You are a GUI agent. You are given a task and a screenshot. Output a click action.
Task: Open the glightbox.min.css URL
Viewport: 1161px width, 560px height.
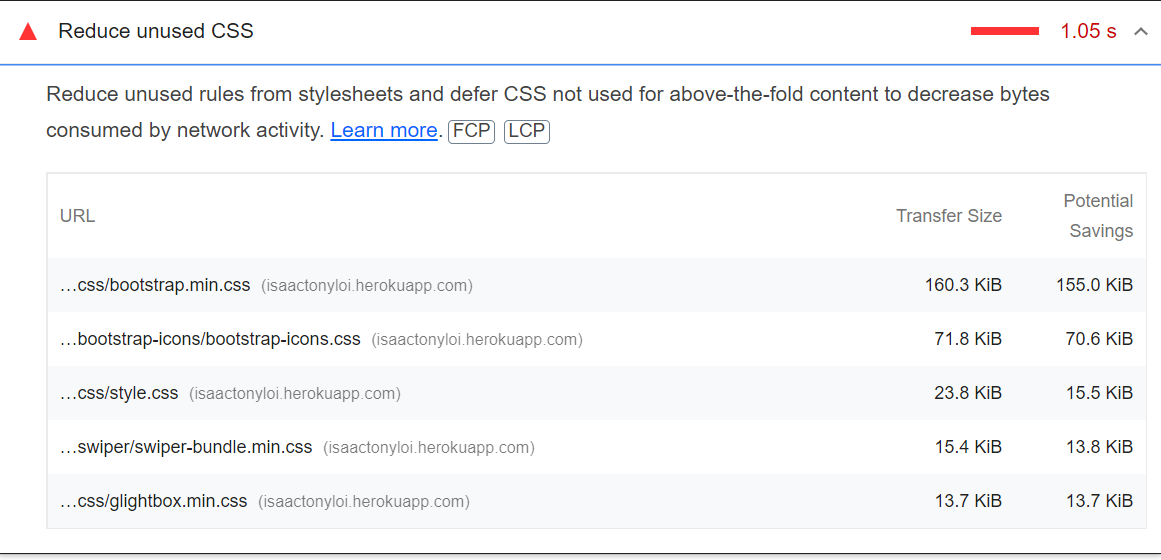pyautogui.click(x=153, y=501)
